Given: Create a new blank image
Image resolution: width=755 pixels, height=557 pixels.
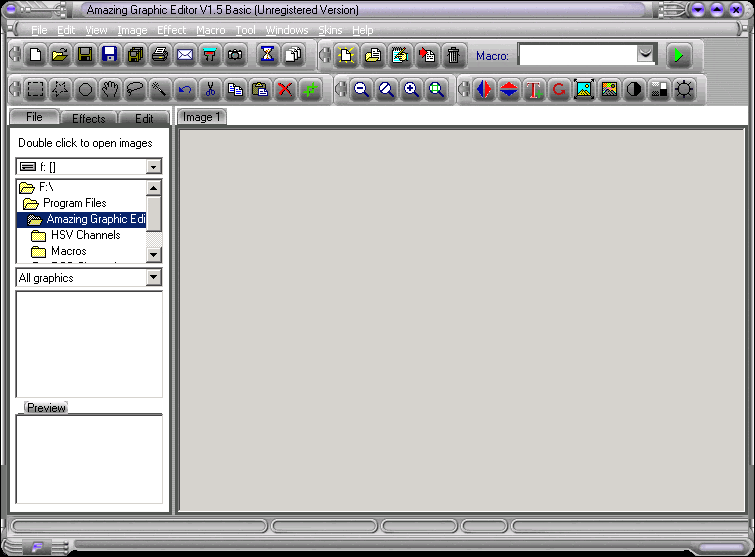Looking at the screenshot, I should (35, 55).
